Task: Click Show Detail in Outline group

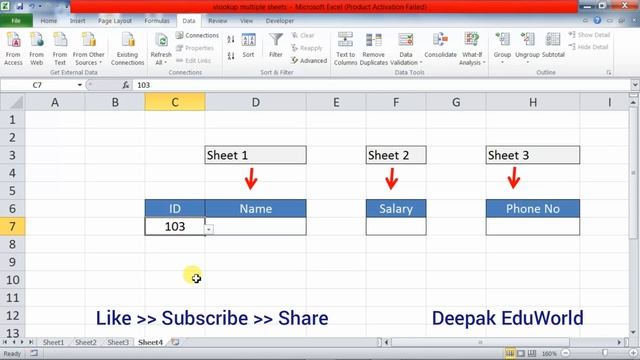Action: [x=589, y=35]
